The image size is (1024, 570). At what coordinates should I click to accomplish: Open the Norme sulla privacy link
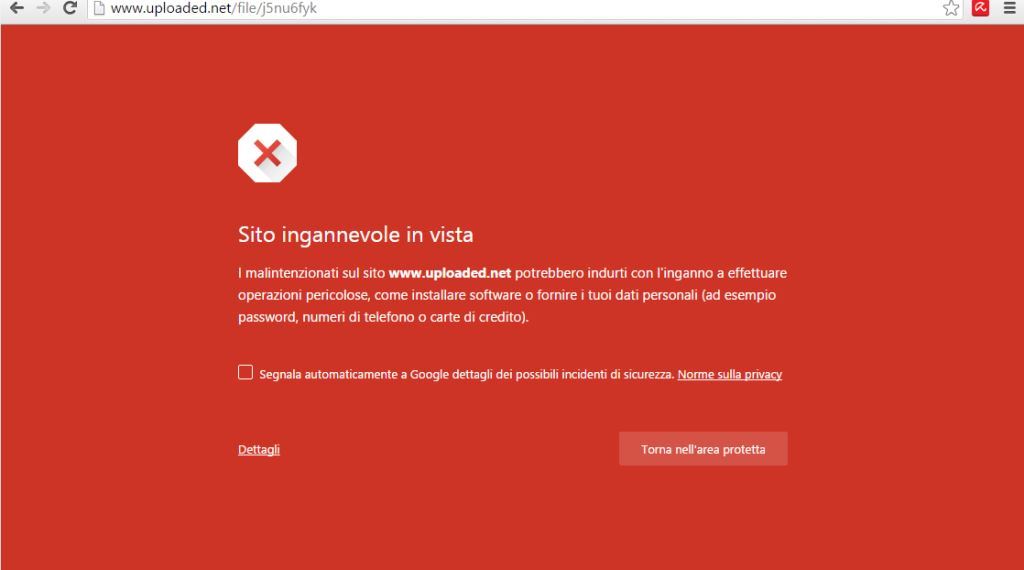pos(729,374)
